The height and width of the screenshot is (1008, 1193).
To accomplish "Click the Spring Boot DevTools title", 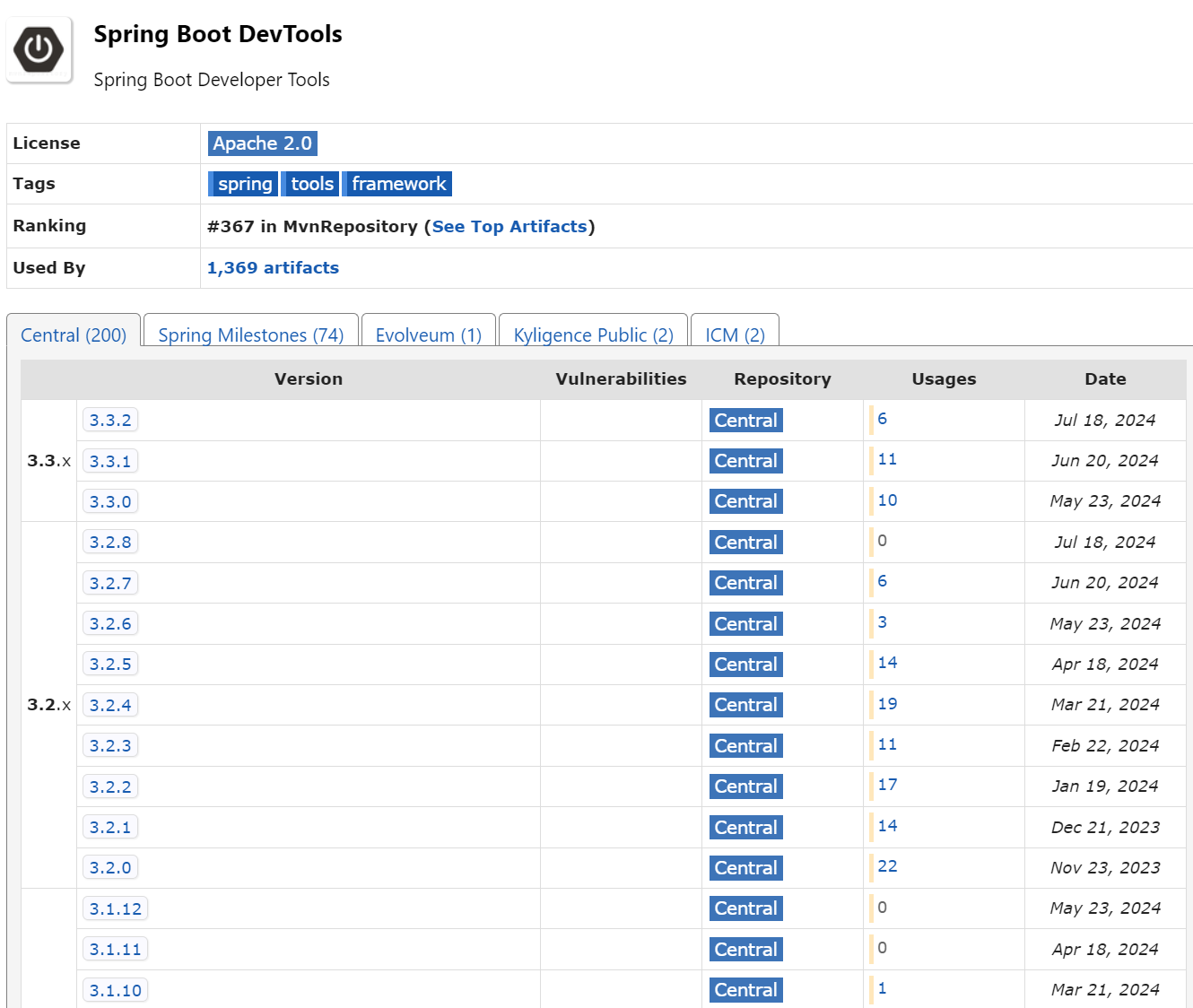I will (218, 34).
